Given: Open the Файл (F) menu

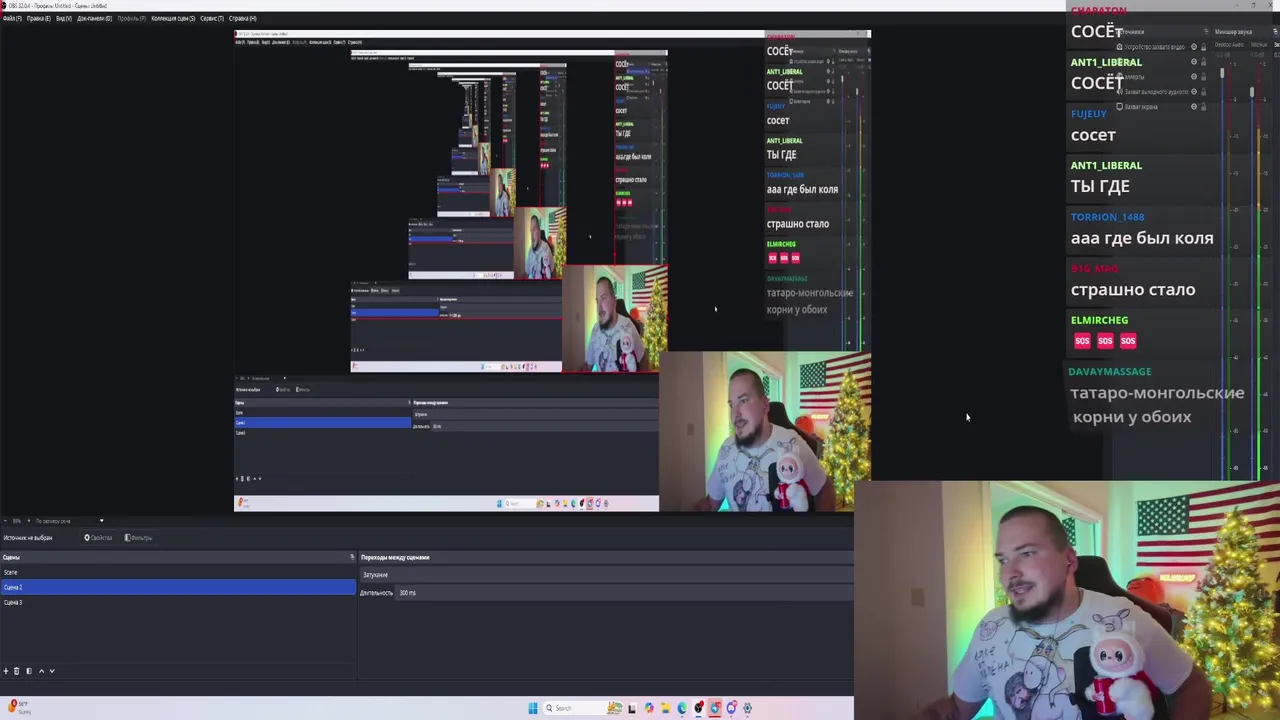Looking at the screenshot, I should coord(11,18).
